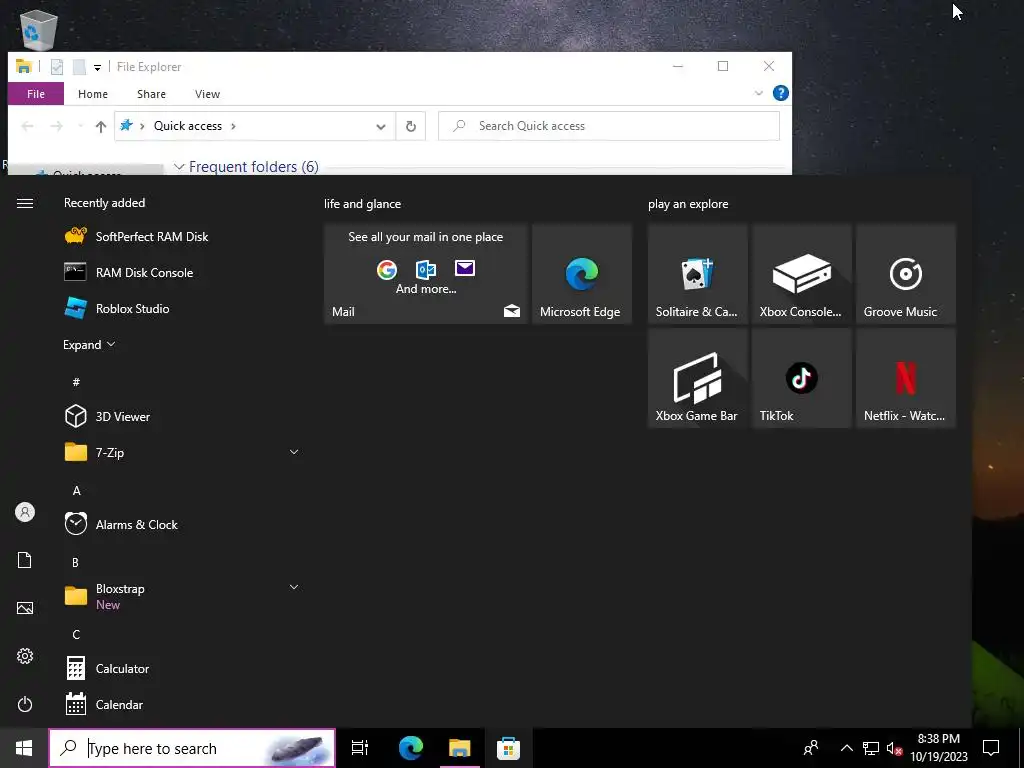Click the refresh button in File Explorer

tap(411, 126)
